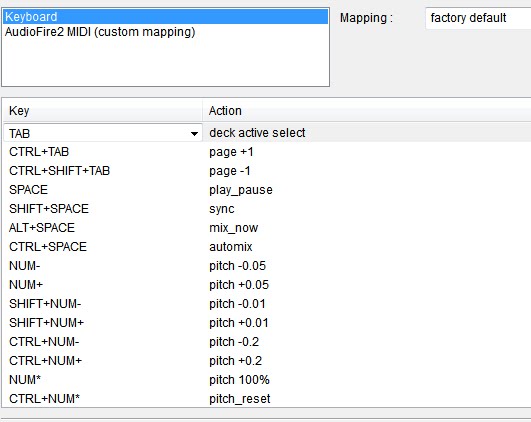Viewport: 531px width, 422px height.
Task: Sort by the Key column header
Action: (x=103, y=111)
